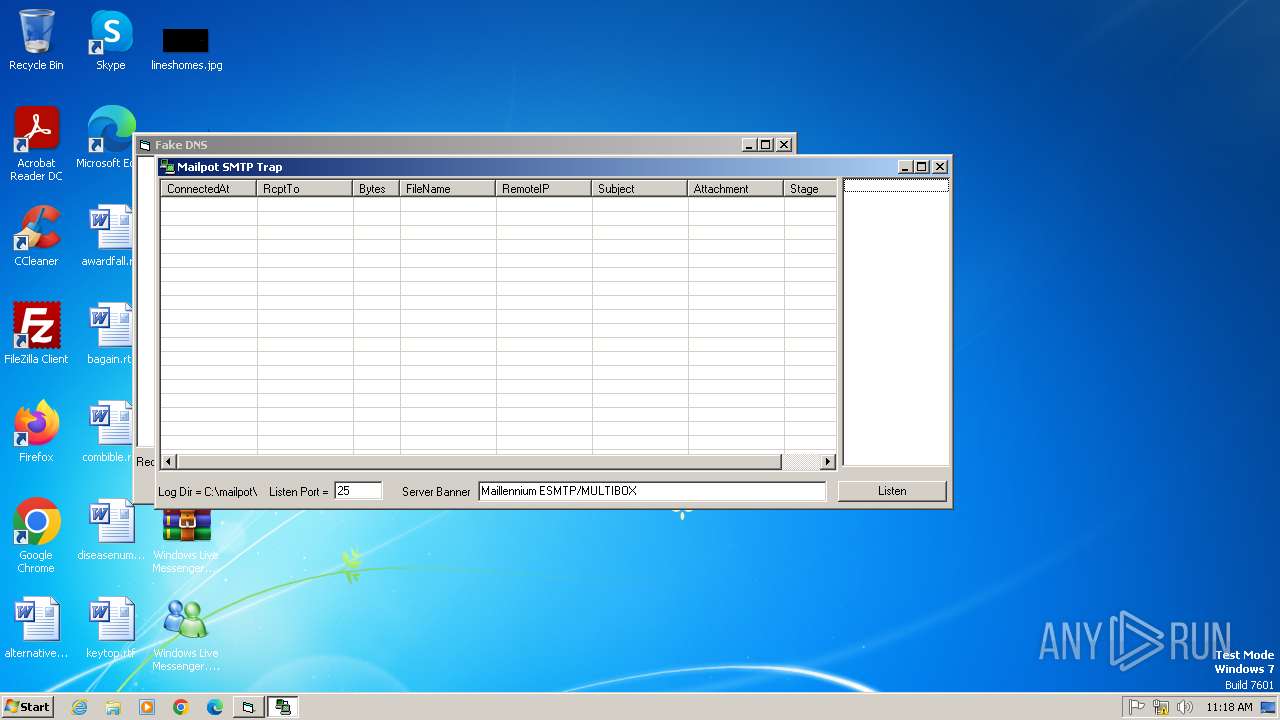Open the Action Center flag icon
The image size is (1280, 720).
1137,707
